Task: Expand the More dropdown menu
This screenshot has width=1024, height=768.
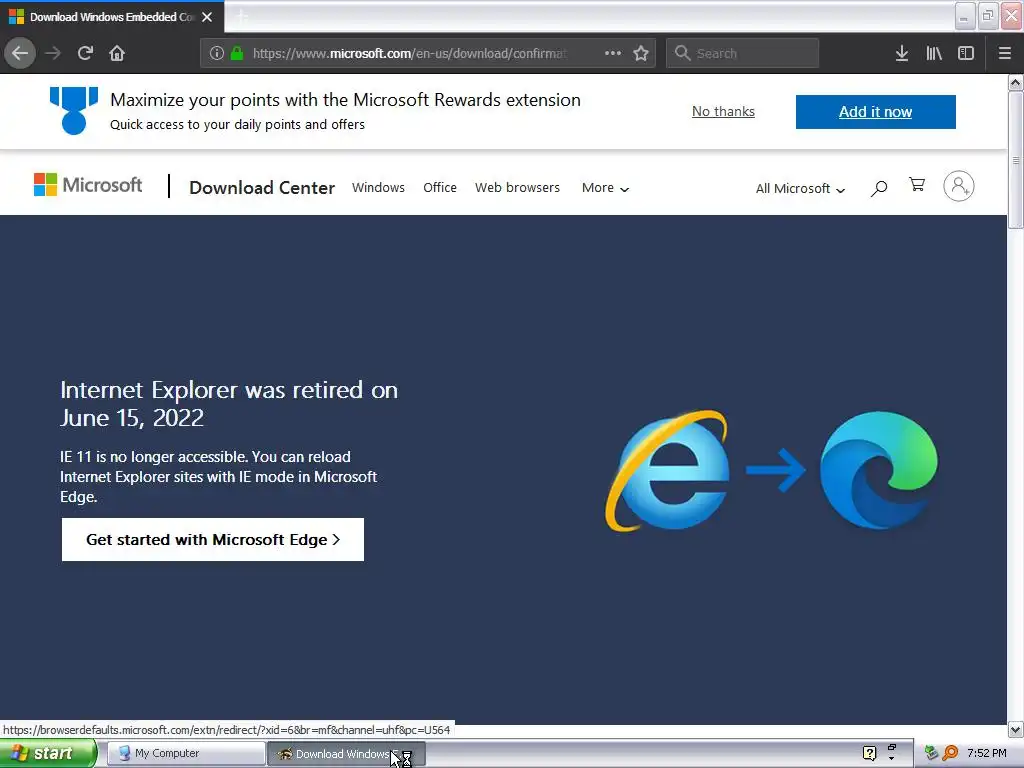Action: tap(605, 188)
